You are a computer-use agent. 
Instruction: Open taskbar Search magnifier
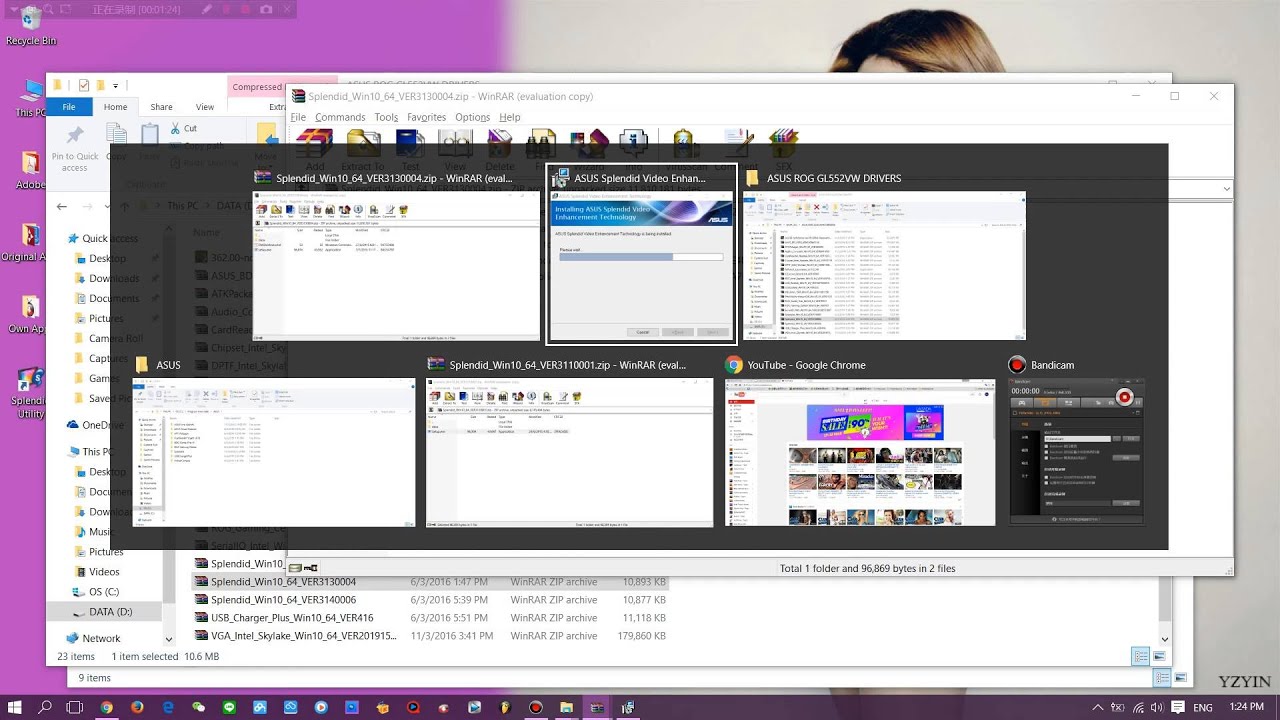pyautogui.click(x=45, y=707)
